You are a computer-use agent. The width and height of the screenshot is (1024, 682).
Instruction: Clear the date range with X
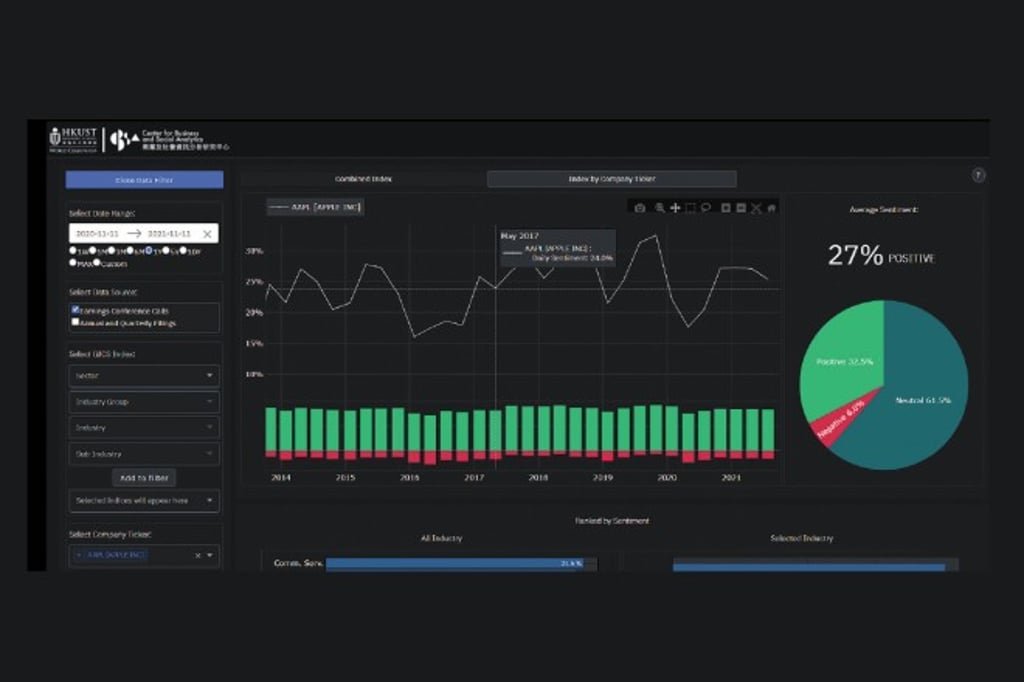pyautogui.click(x=207, y=234)
